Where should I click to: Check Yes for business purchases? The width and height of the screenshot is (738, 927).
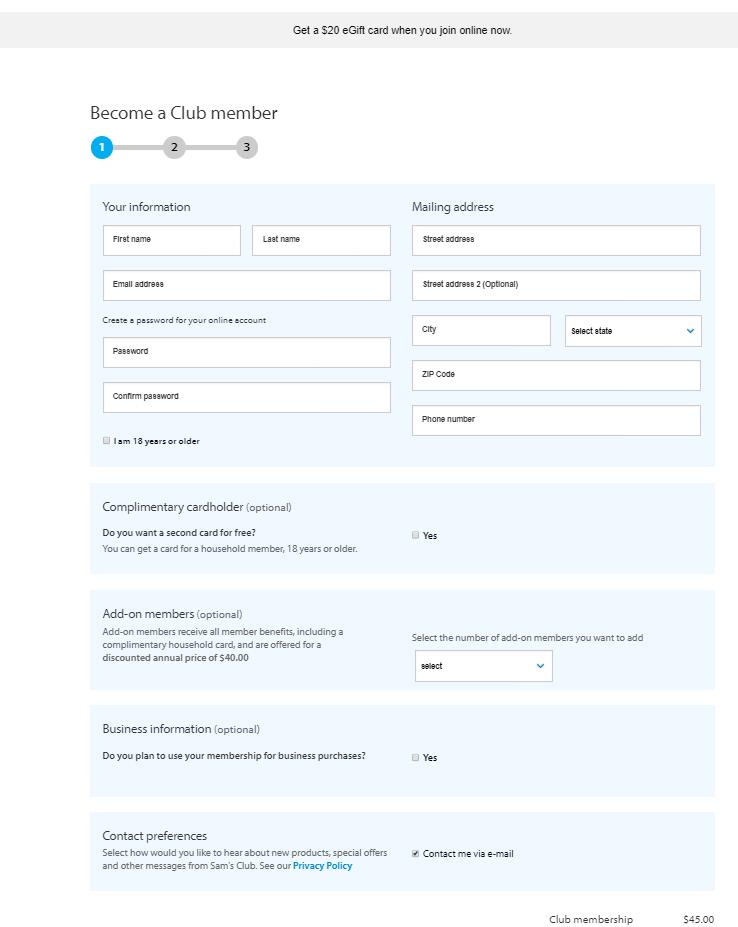(416, 757)
